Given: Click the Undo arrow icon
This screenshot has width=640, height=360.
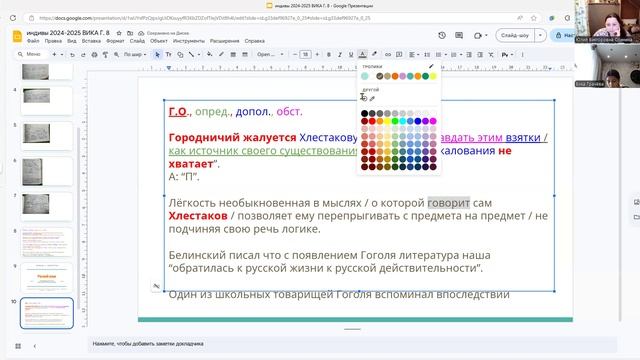Looking at the screenshot, I should (72, 55).
